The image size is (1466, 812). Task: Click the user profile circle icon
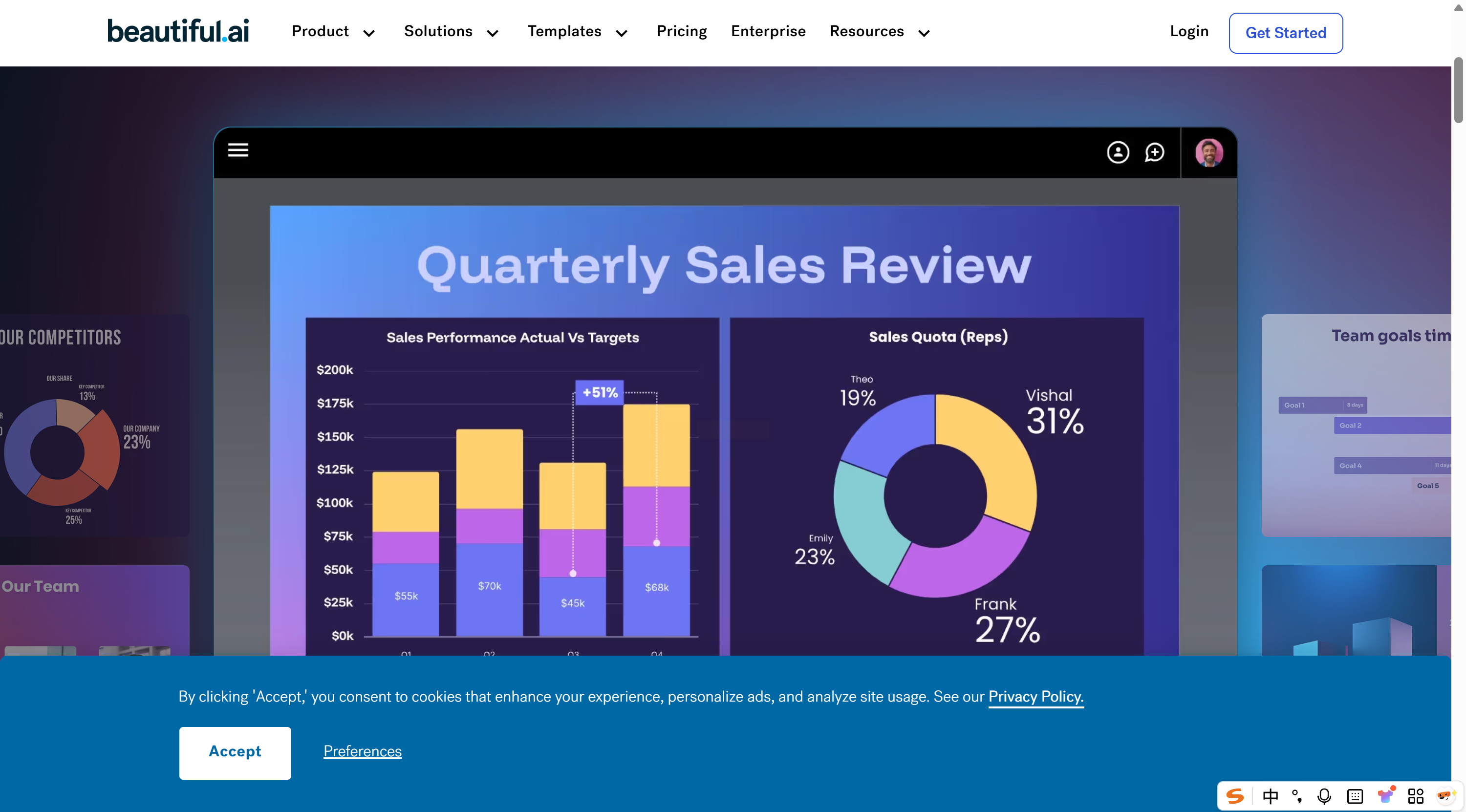click(x=1118, y=152)
